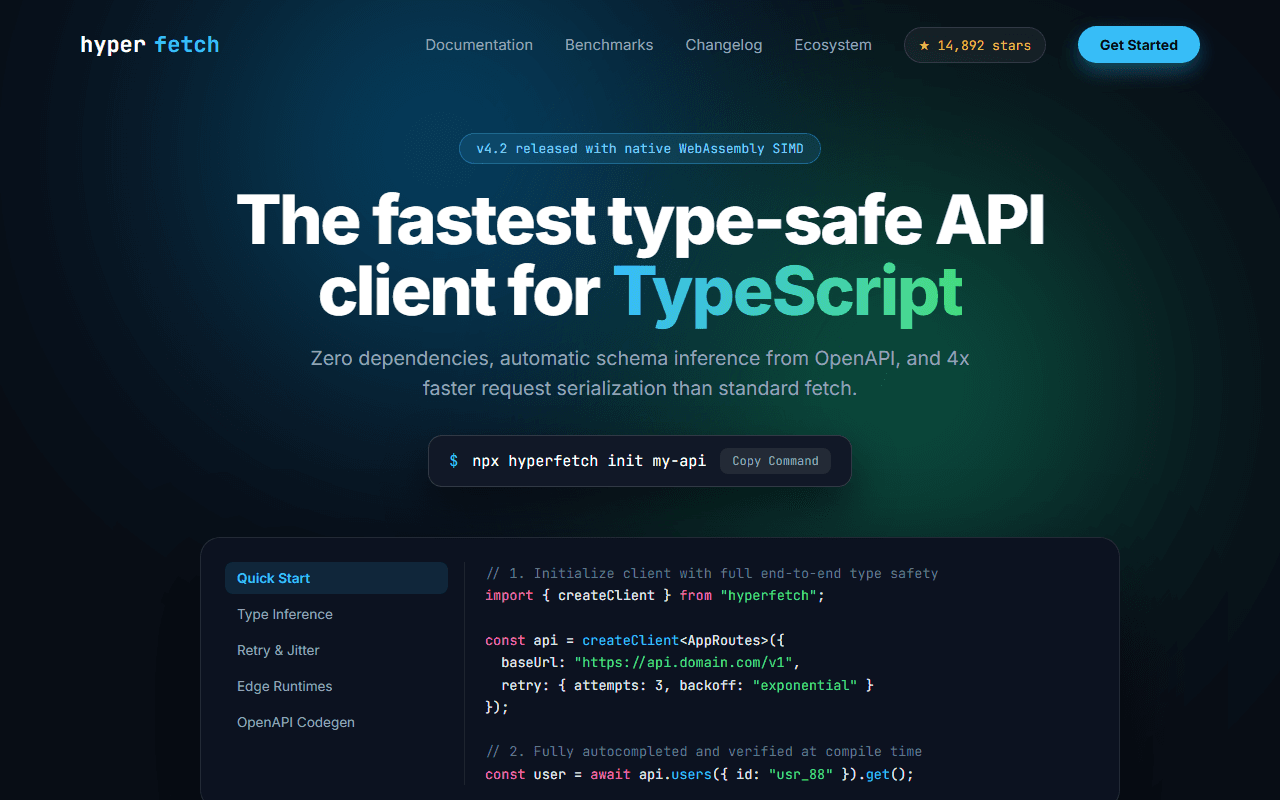Click the baseUrl code line
The image size is (1280, 800).
pyautogui.click(x=651, y=662)
